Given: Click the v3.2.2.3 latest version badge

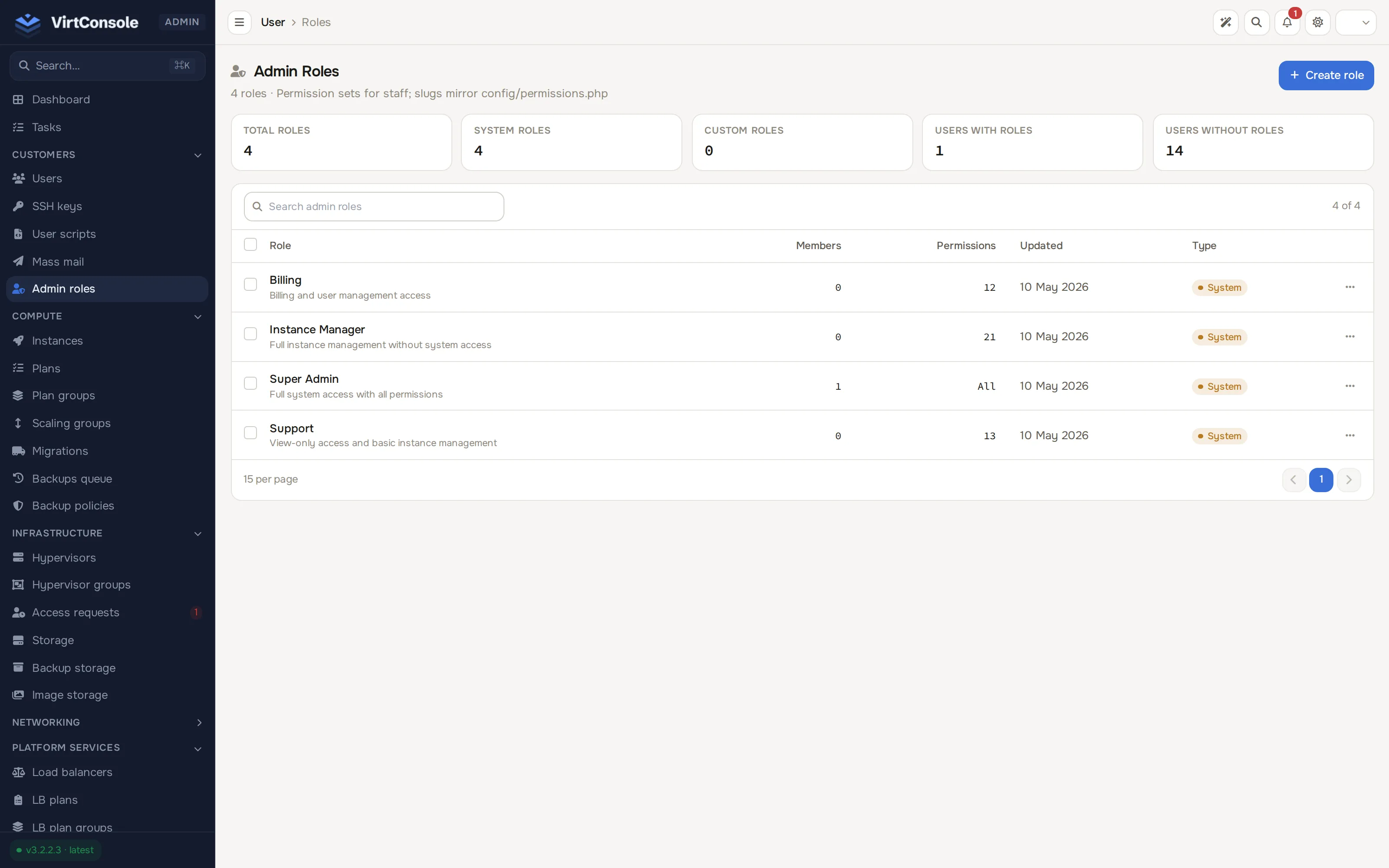Looking at the screenshot, I should [x=55, y=850].
